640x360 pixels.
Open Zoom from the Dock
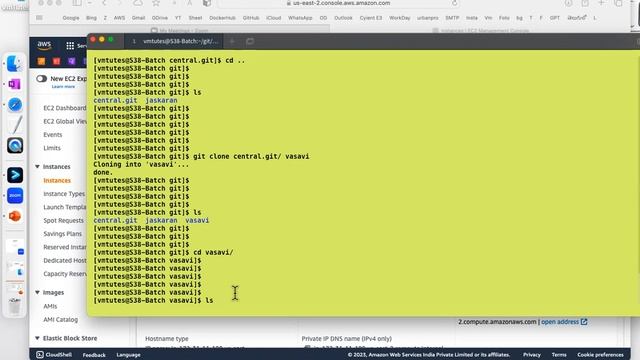[15, 196]
